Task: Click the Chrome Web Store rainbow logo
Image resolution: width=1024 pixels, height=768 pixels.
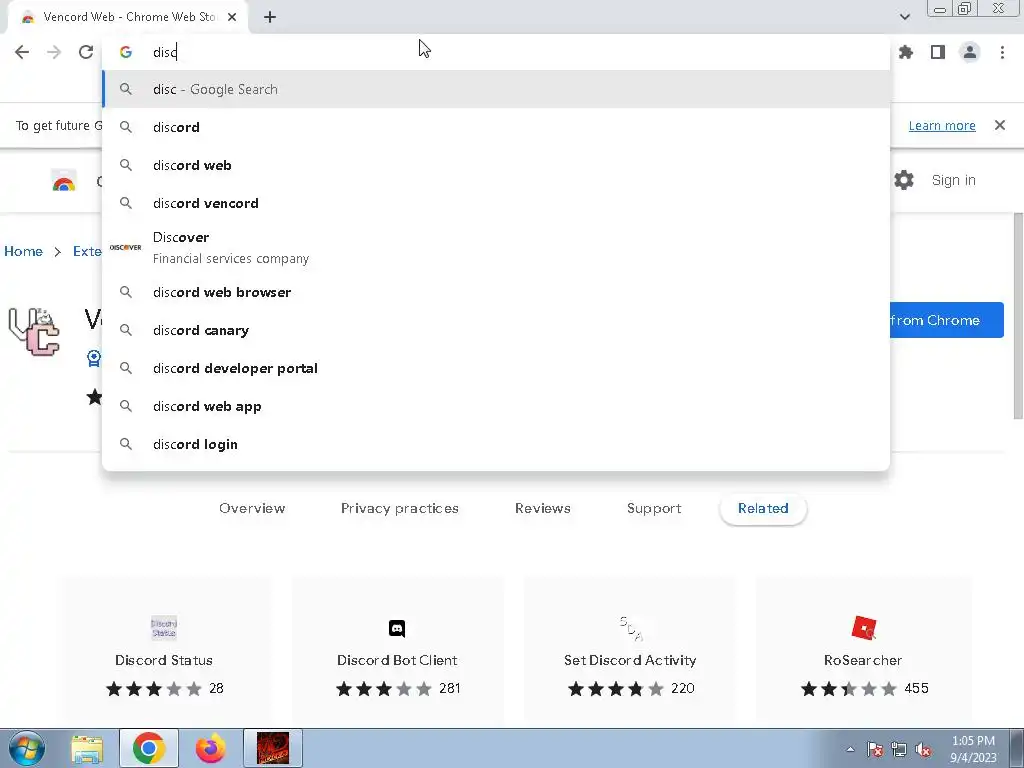Action: click(x=64, y=181)
